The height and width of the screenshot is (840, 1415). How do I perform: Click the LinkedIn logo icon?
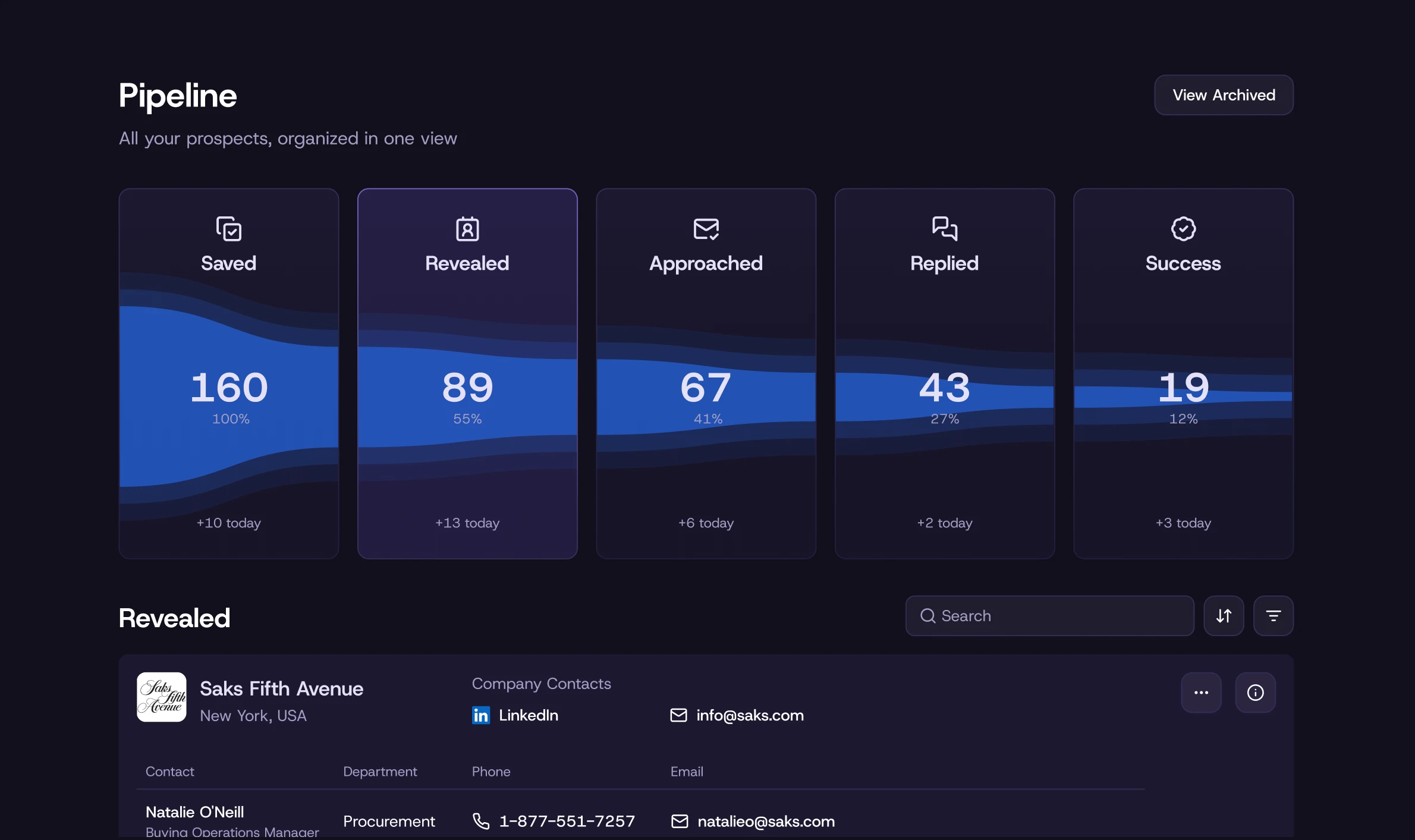[x=480, y=715]
